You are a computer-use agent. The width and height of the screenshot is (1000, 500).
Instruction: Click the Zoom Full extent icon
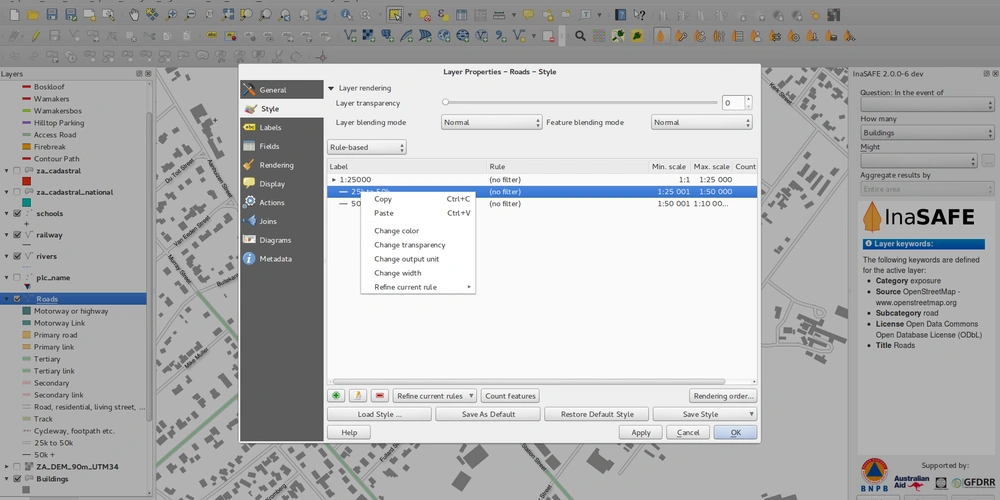point(228,15)
